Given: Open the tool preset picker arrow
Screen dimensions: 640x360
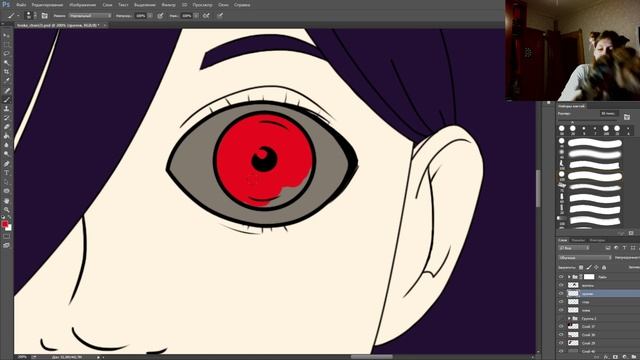Looking at the screenshot, I should [18, 16].
